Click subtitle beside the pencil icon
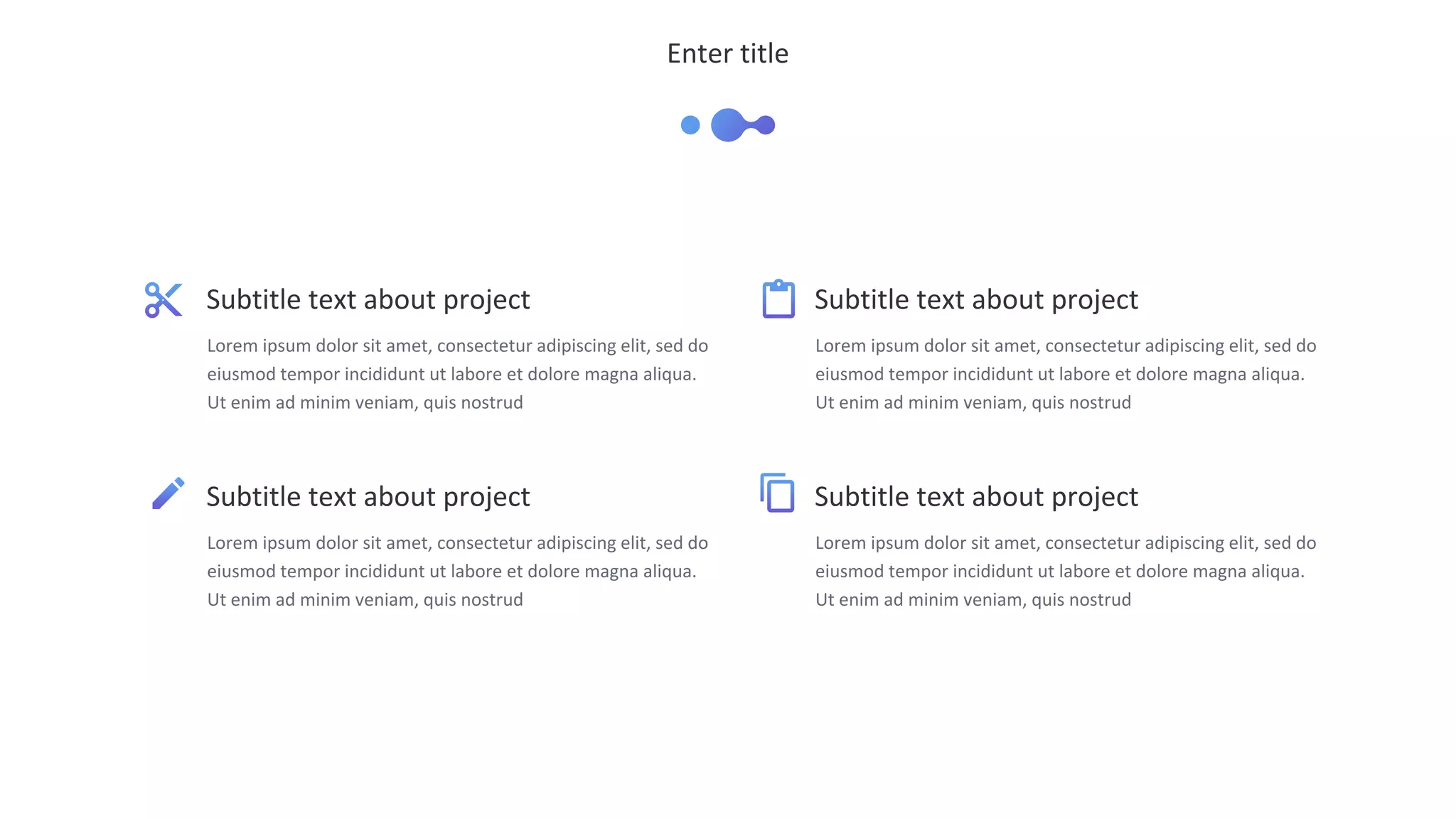This screenshot has width=1456, height=819. [x=368, y=497]
